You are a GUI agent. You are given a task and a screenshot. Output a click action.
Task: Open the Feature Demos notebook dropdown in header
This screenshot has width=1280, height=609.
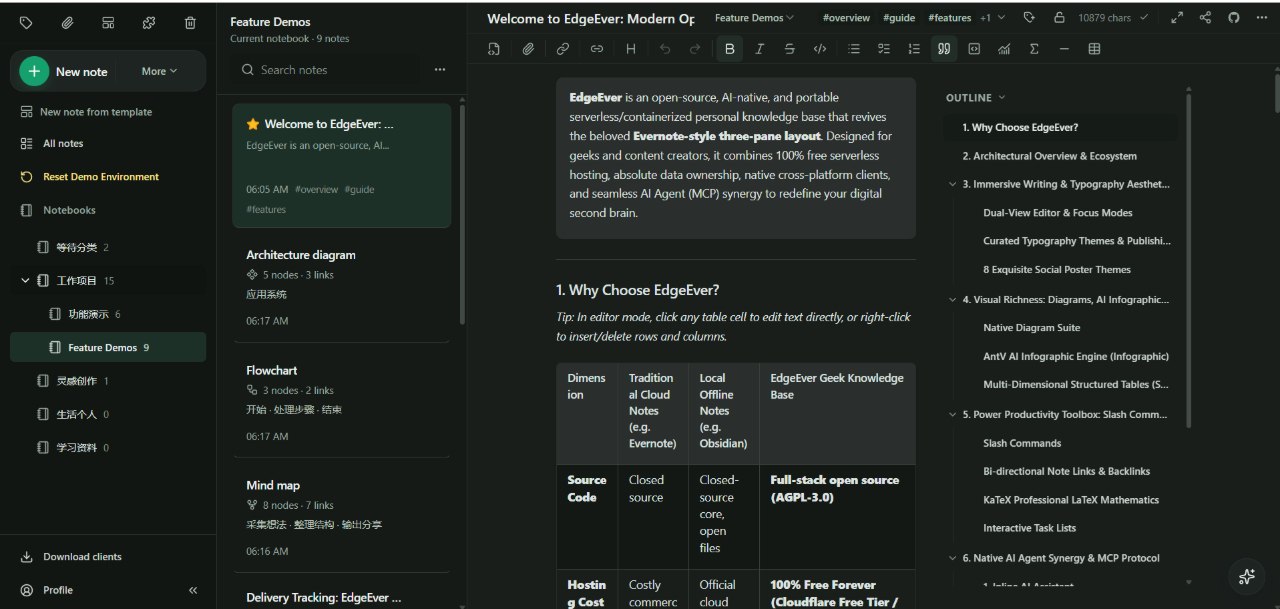tap(755, 18)
